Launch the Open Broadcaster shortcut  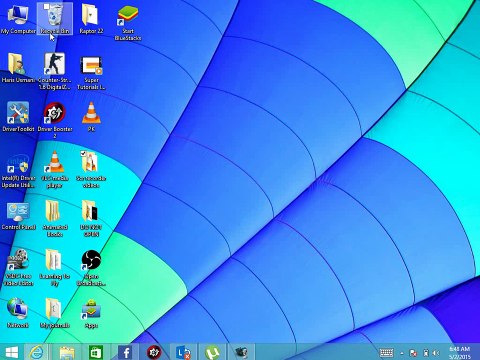point(91,267)
